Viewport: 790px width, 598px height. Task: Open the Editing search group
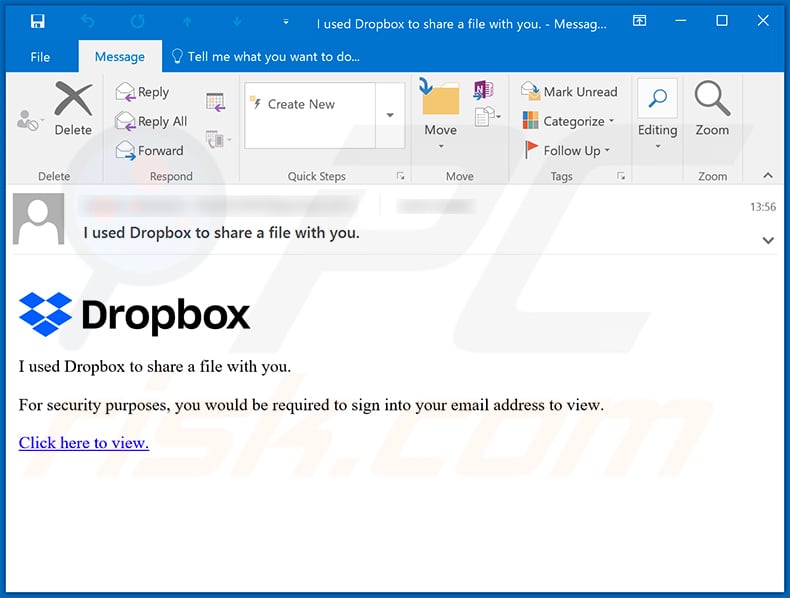pyautogui.click(x=657, y=114)
